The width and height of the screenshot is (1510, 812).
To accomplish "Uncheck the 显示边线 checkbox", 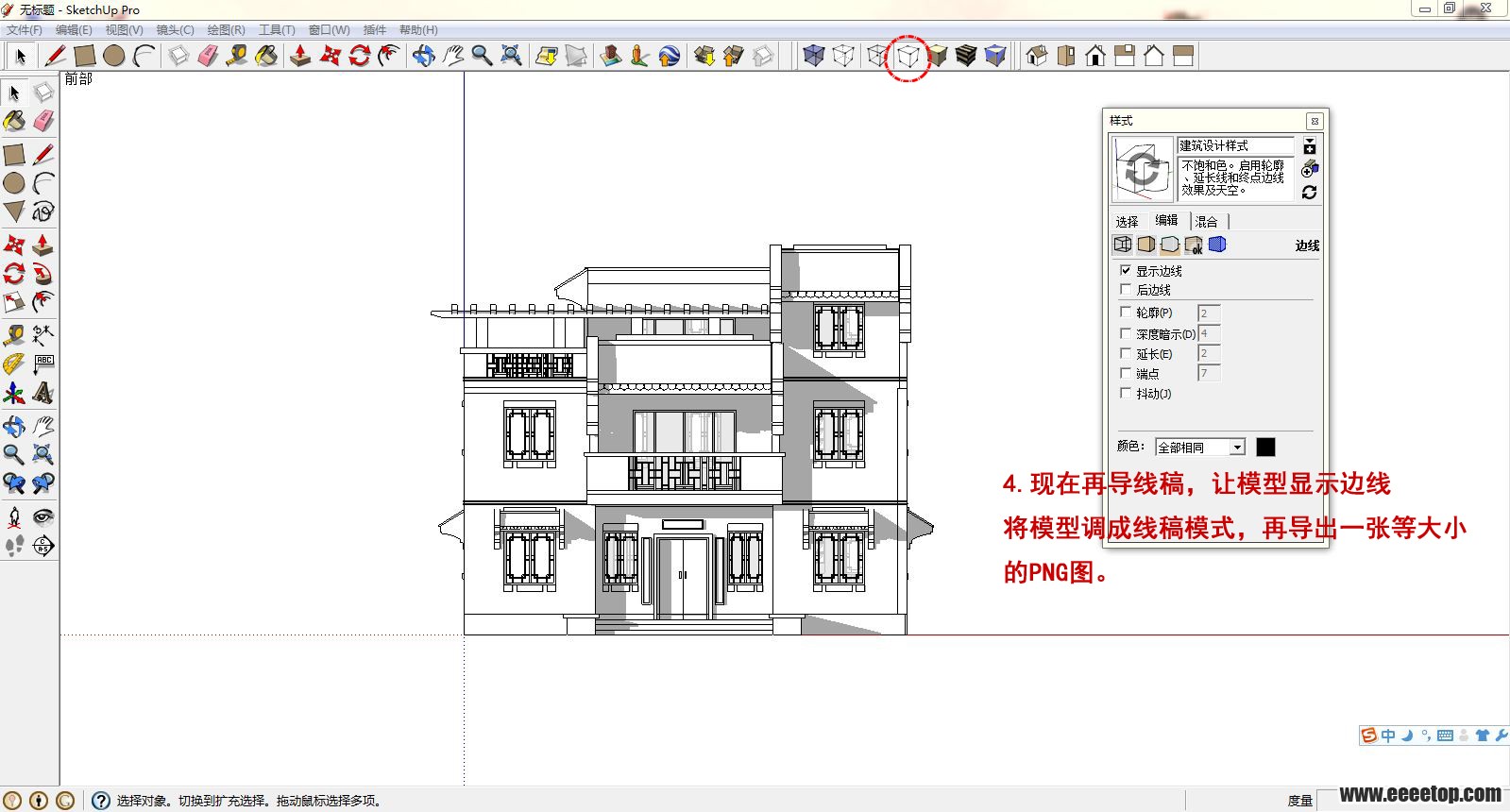I will pyautogui.click(x=1126, y=270).
